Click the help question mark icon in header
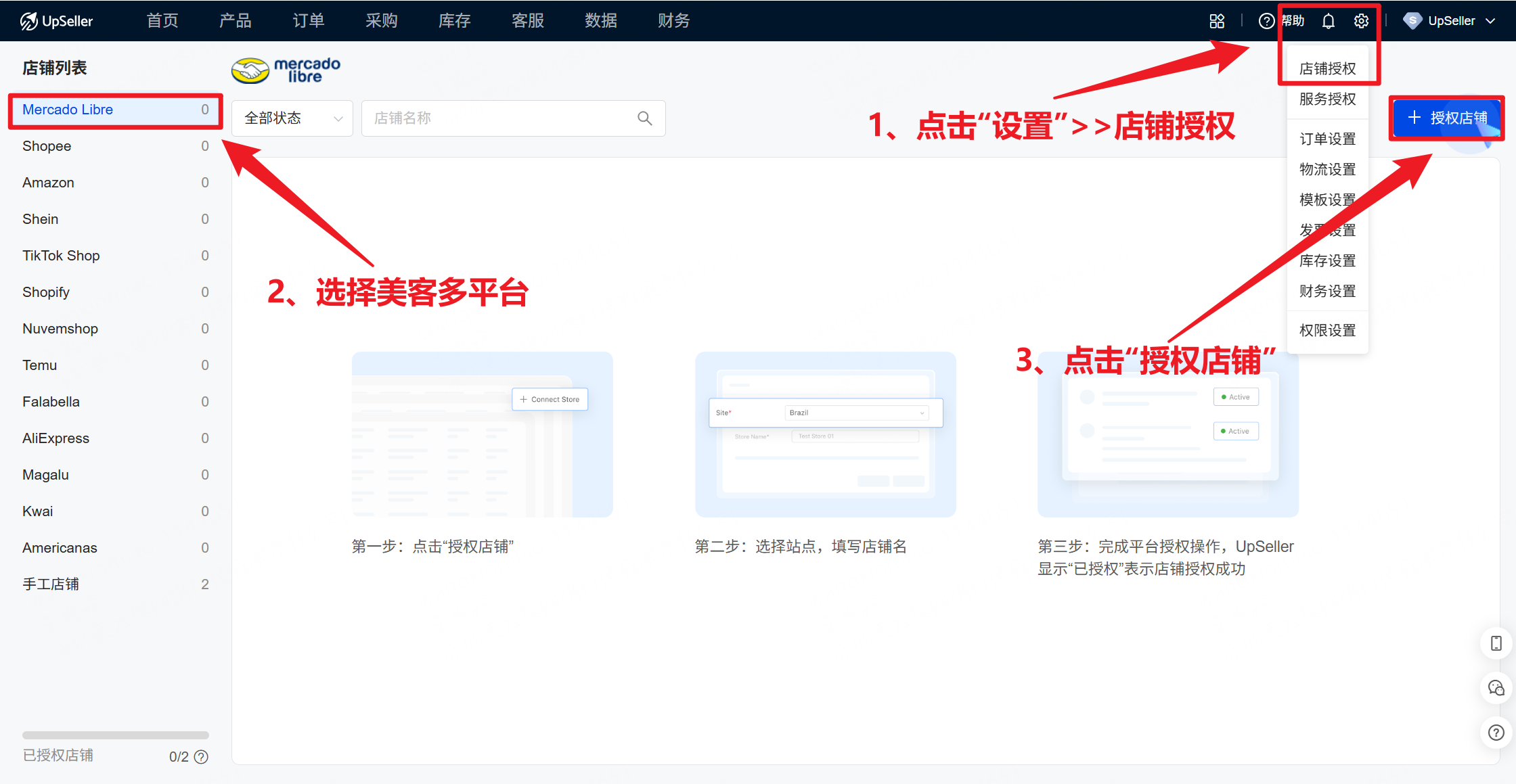1516x784 pixels. [1266, 21]
